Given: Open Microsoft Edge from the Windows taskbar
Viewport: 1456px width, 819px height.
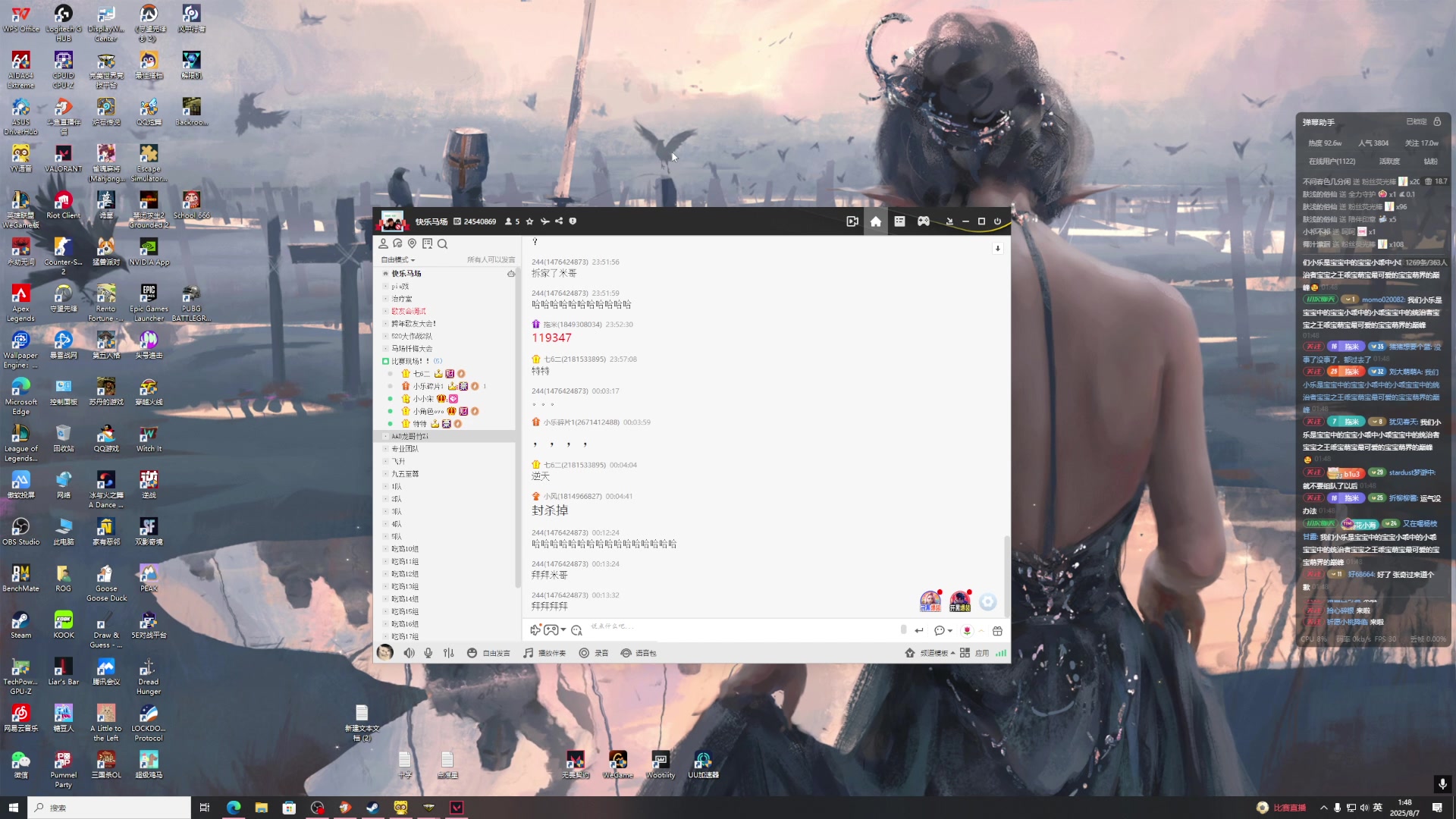Looking at the screenshot, I should coord(233,808).
